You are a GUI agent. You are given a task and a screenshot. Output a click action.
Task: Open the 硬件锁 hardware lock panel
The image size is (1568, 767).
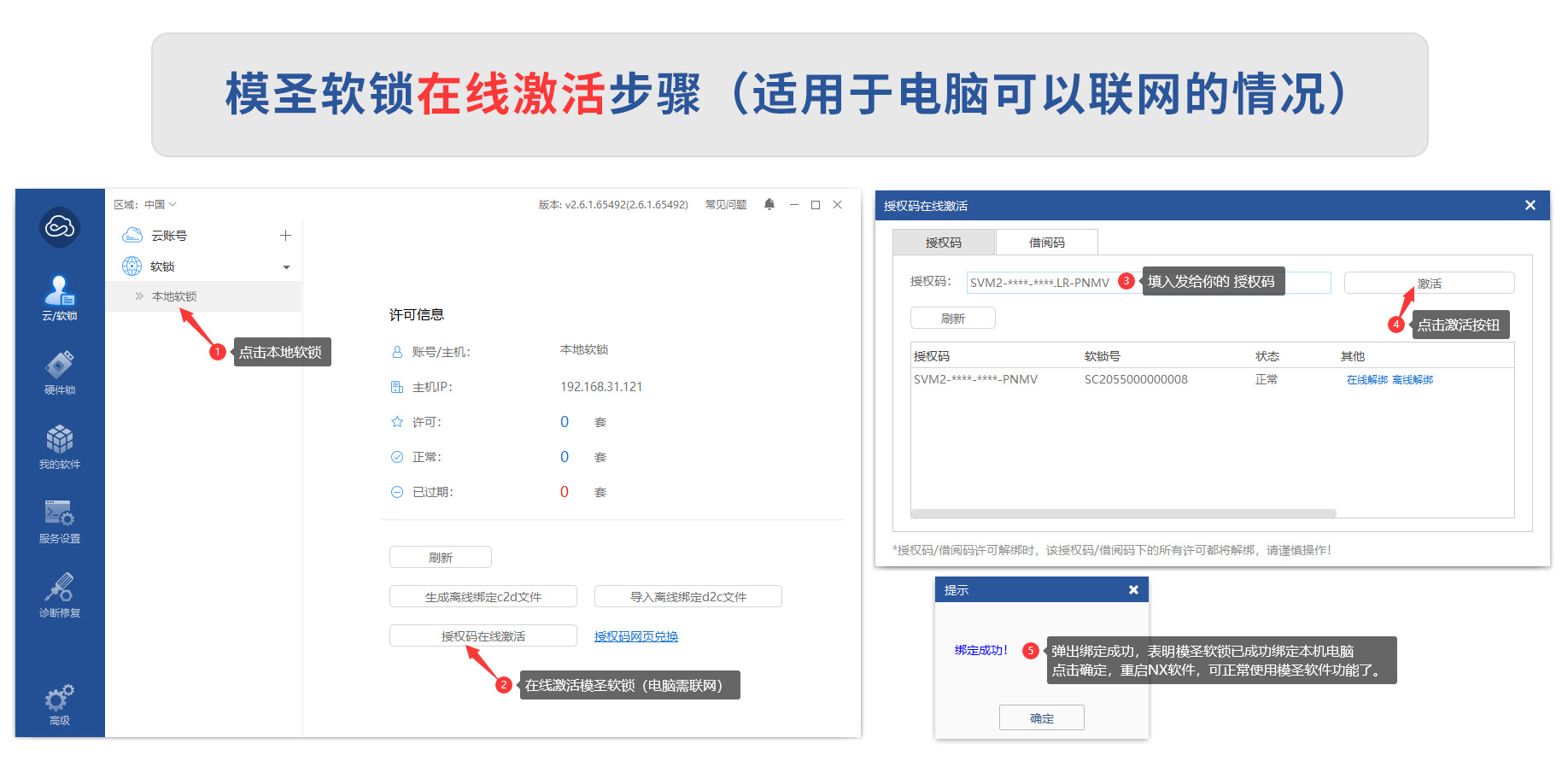(x=60, y=372)
